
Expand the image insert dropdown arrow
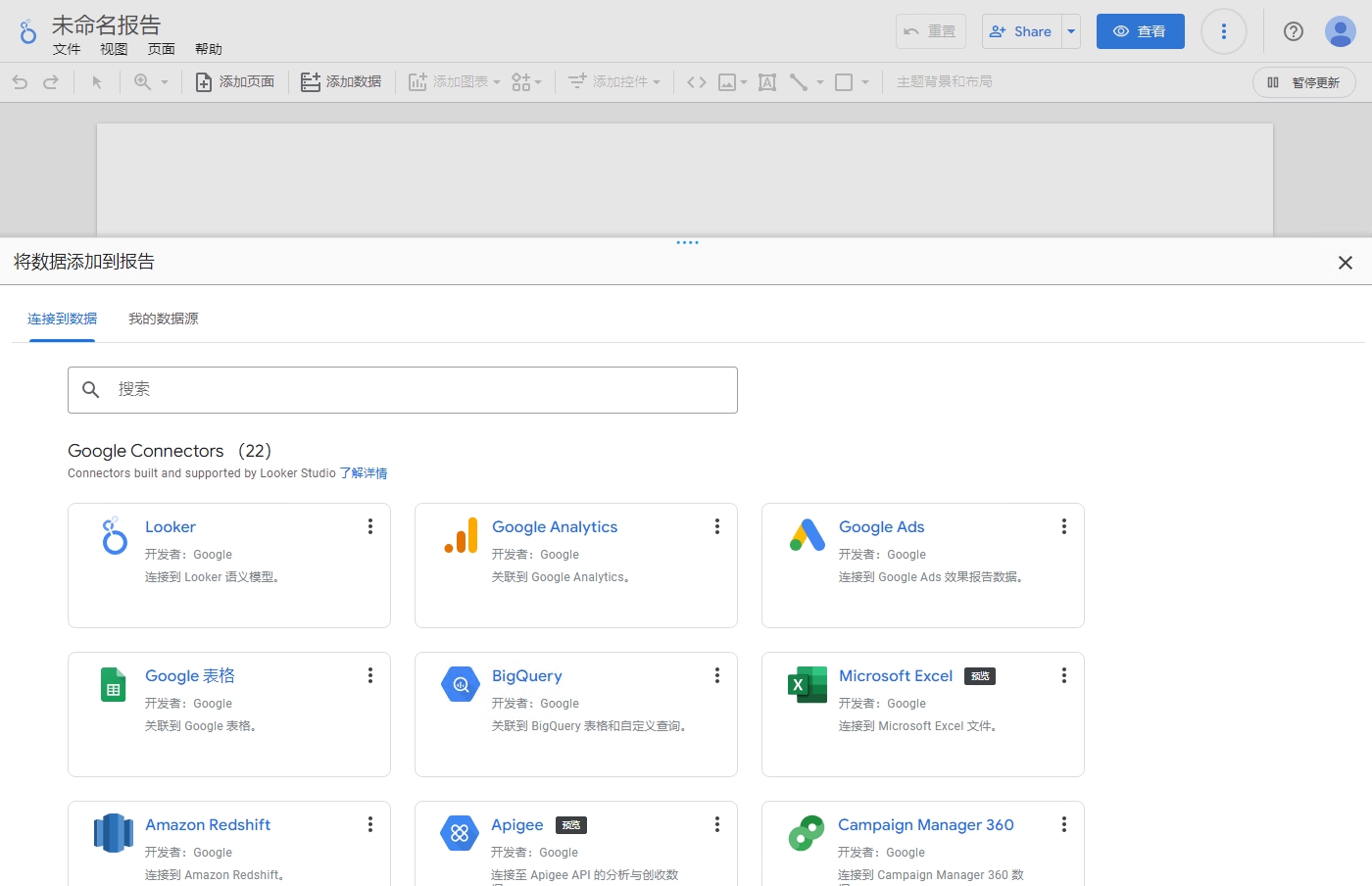pyautogui.click(x=744, y=82)
